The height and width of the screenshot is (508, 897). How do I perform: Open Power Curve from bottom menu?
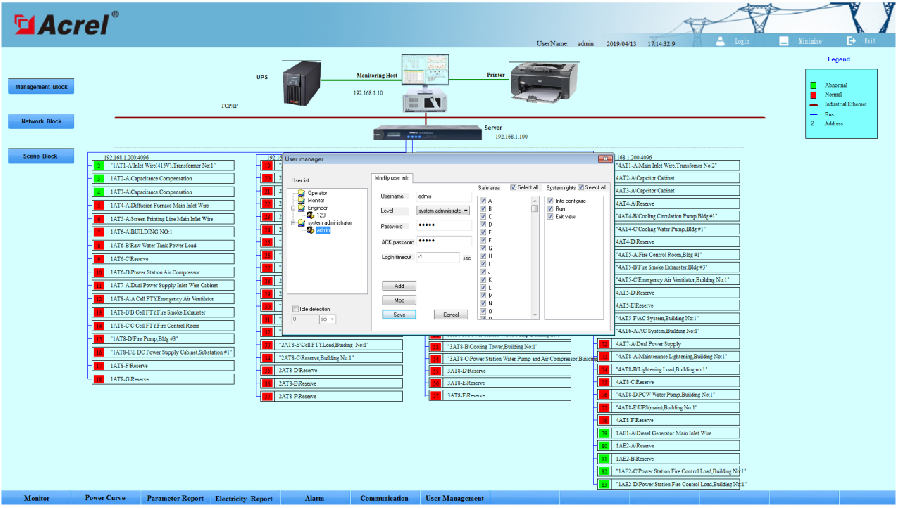pyautogui.click(x=105, y=498)
